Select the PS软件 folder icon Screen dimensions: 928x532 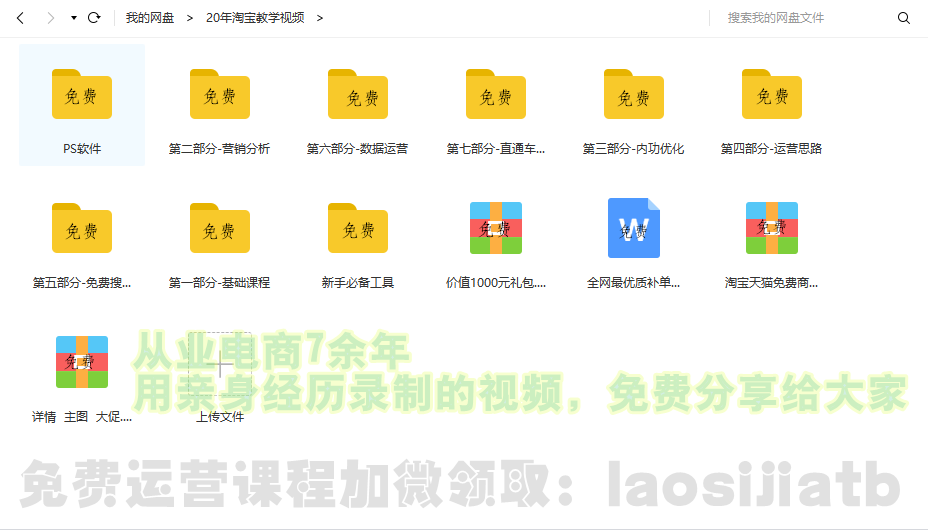82,94
